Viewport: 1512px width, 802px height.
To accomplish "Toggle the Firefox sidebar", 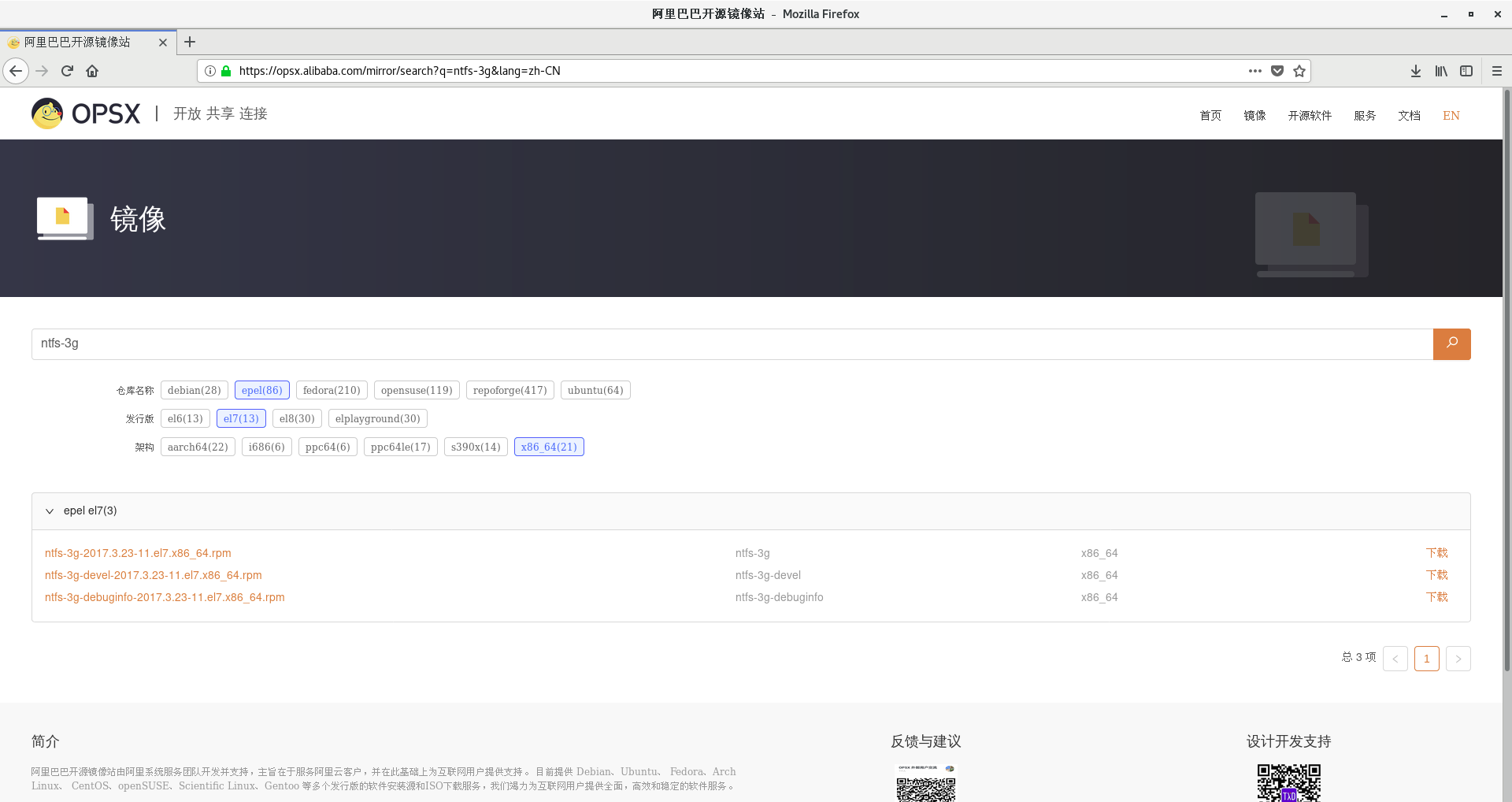I will (1466, 71).
